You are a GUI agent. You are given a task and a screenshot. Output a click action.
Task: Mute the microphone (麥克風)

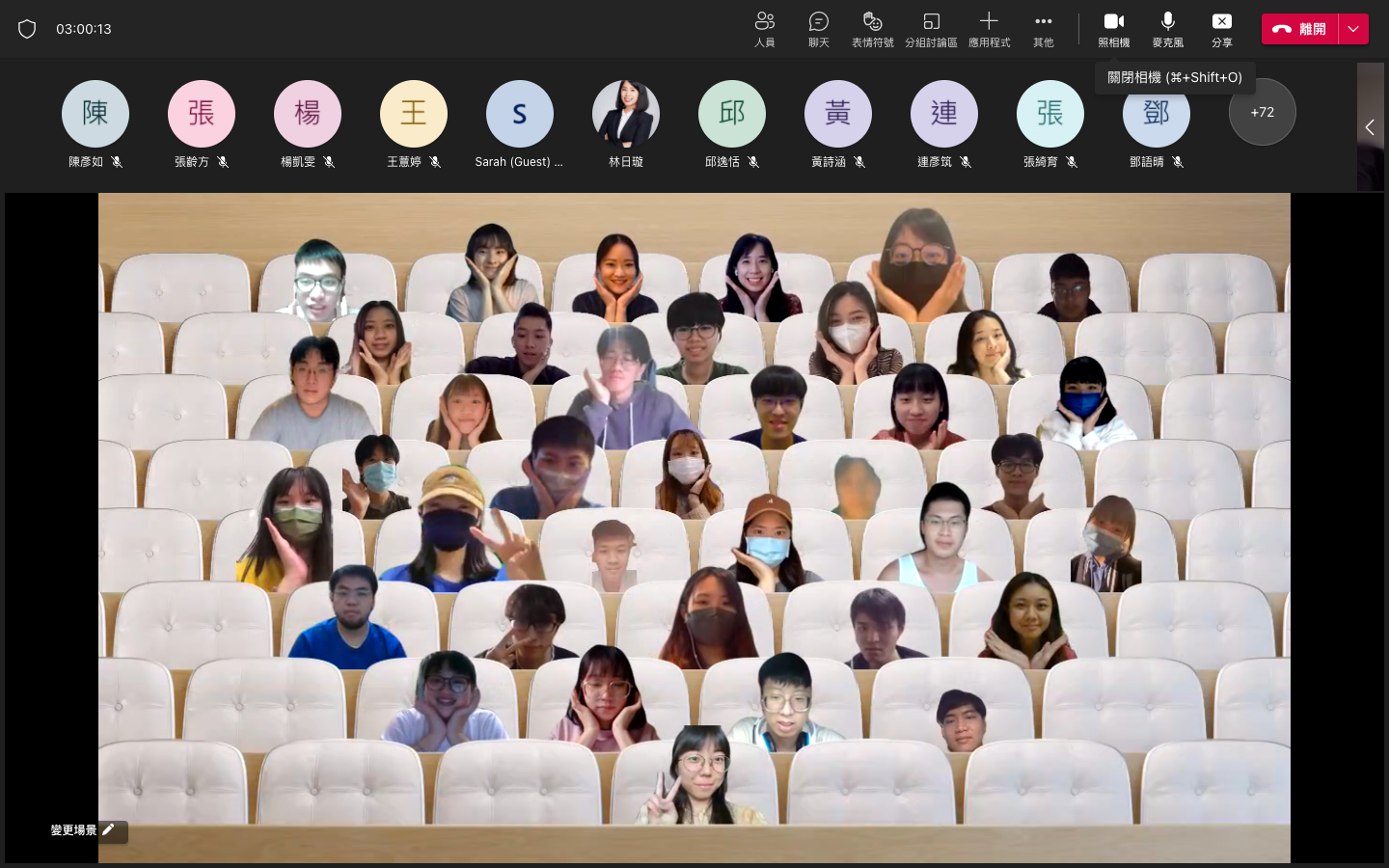click(x=1168, y=29)
